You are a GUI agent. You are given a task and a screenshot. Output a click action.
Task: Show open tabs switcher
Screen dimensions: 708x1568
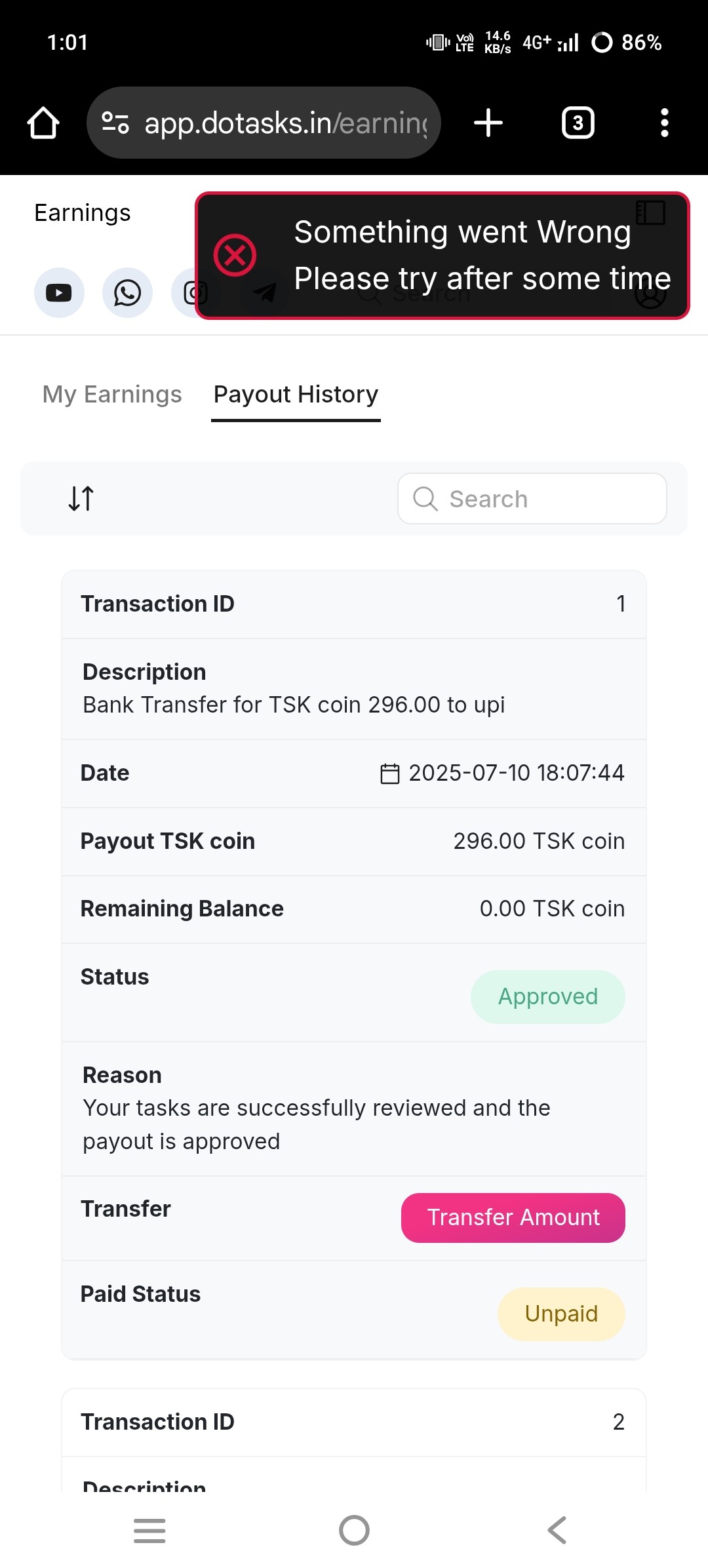[578, 123]
